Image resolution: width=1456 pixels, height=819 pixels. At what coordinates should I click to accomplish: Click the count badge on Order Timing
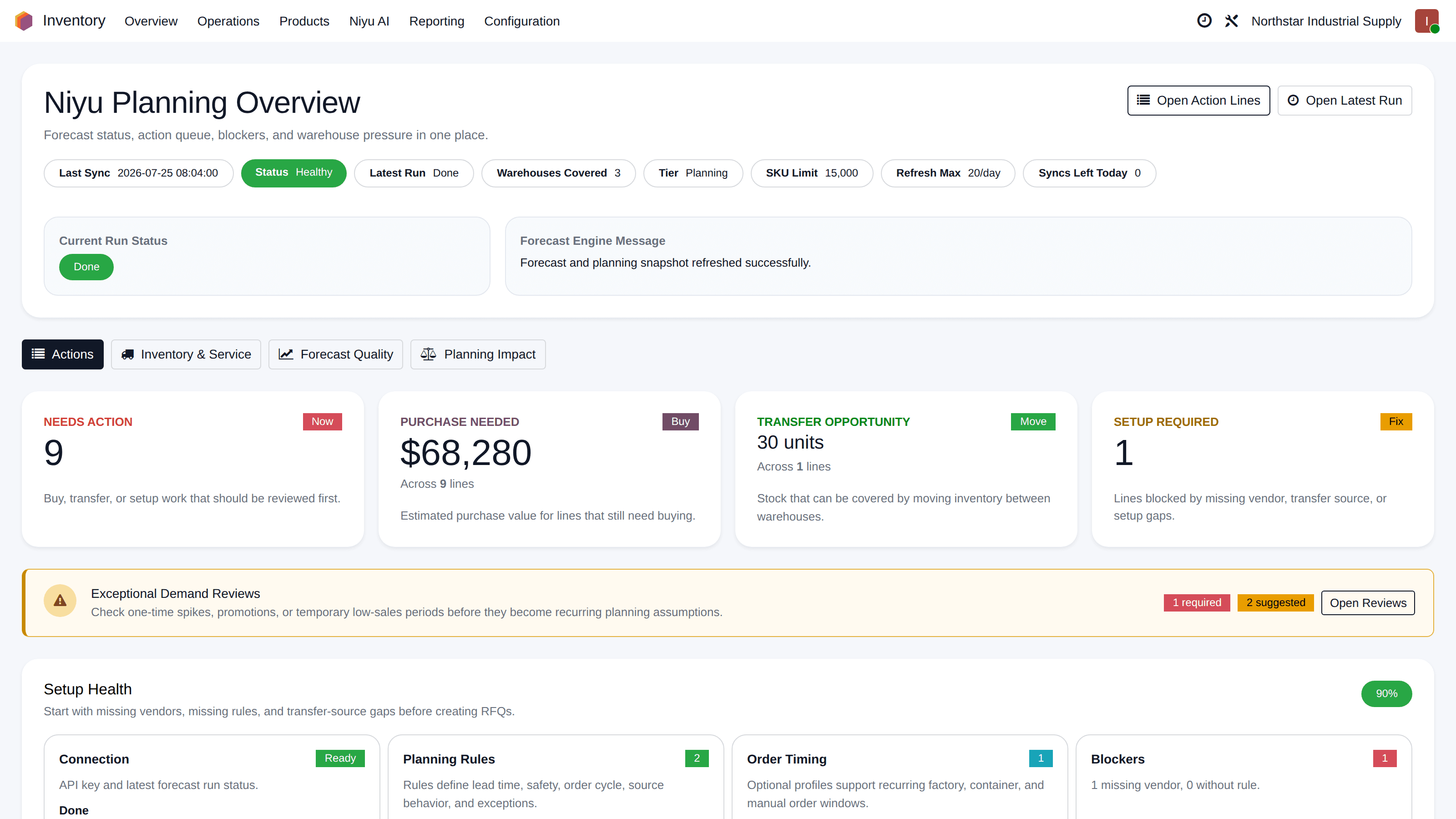click(x=1041, y=758)
